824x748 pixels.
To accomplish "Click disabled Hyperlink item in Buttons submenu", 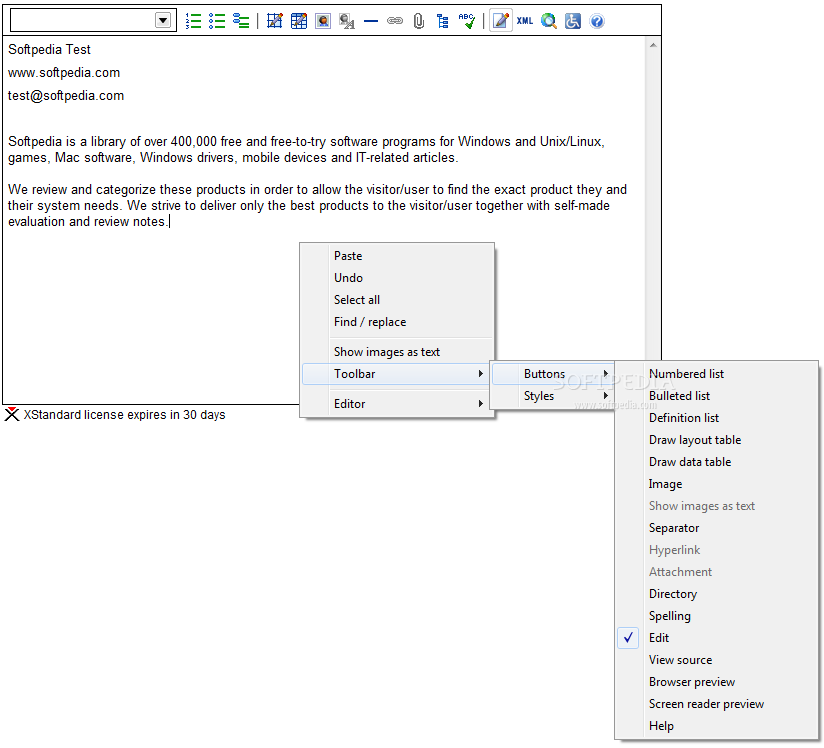I will tap(716, 550).
